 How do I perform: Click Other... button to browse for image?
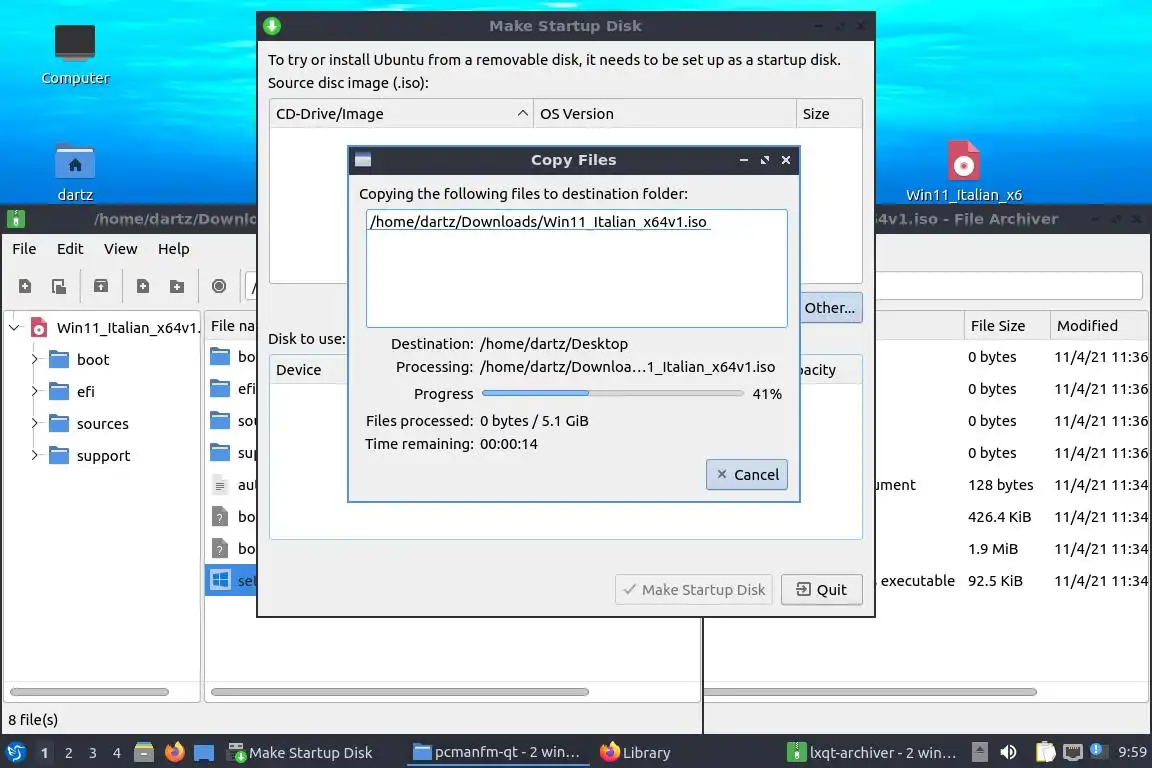point(829,307)
